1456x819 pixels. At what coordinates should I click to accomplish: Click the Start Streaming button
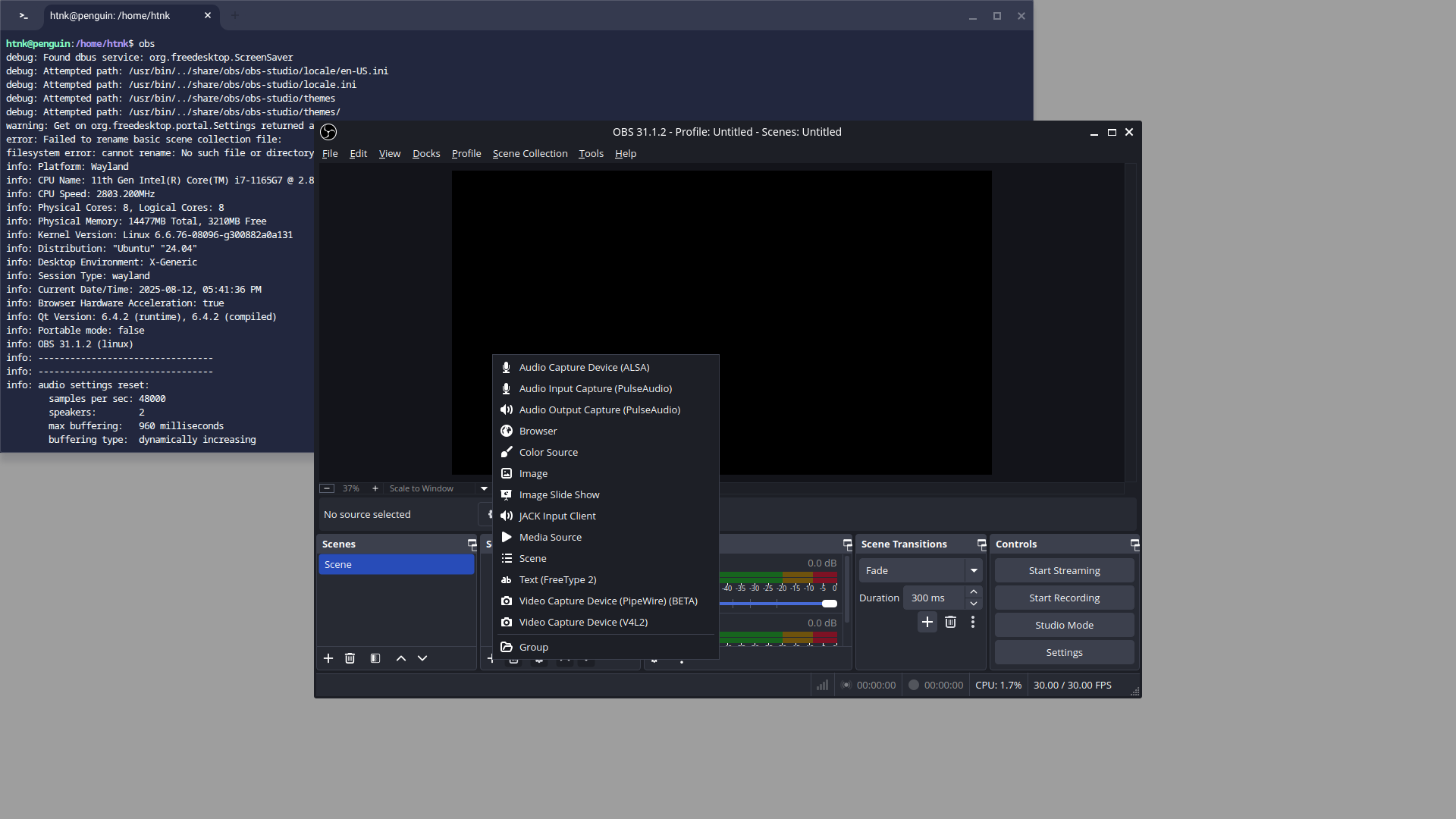click(x=1064, y=570)
